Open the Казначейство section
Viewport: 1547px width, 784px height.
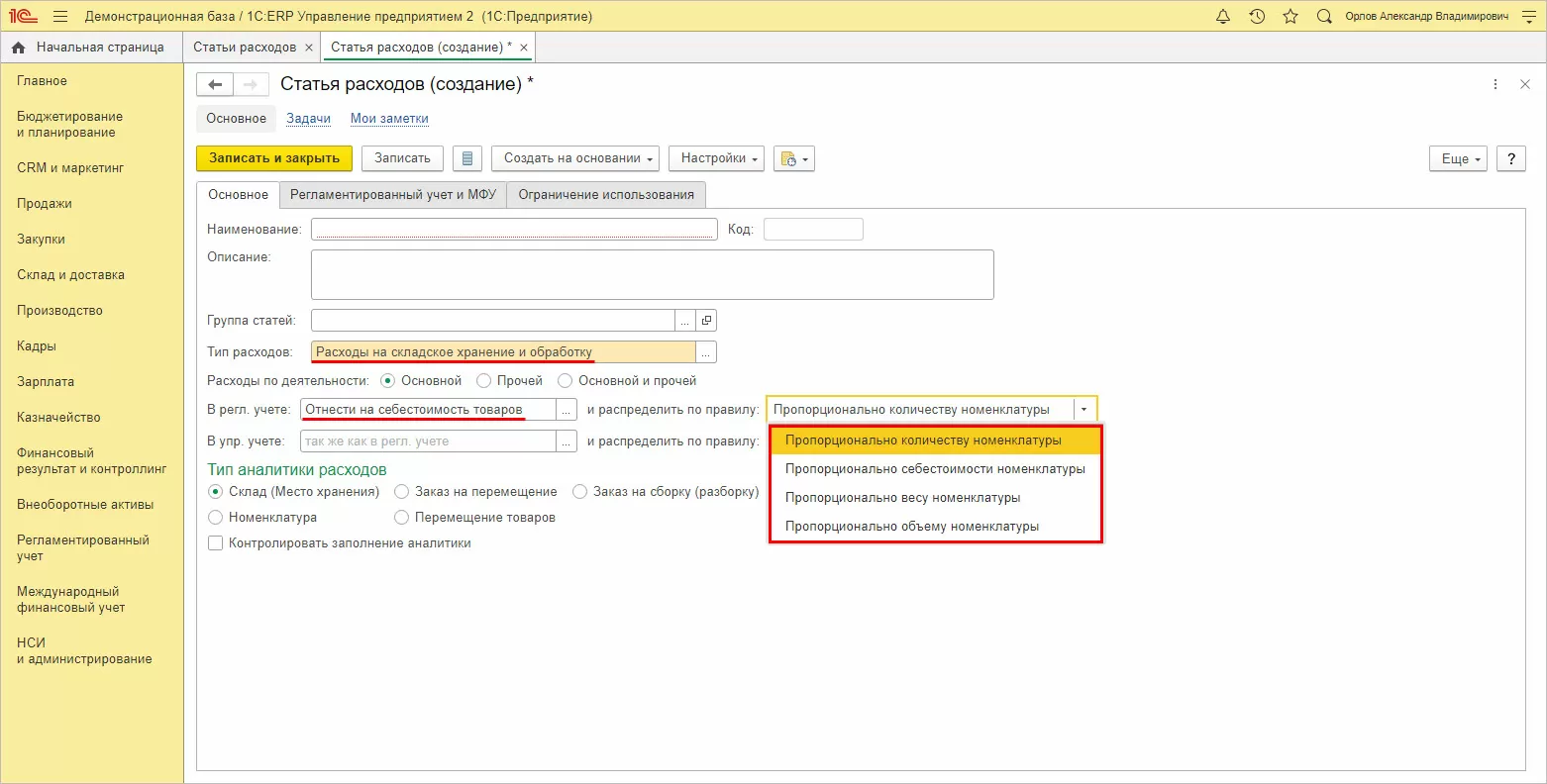(58, 418)
